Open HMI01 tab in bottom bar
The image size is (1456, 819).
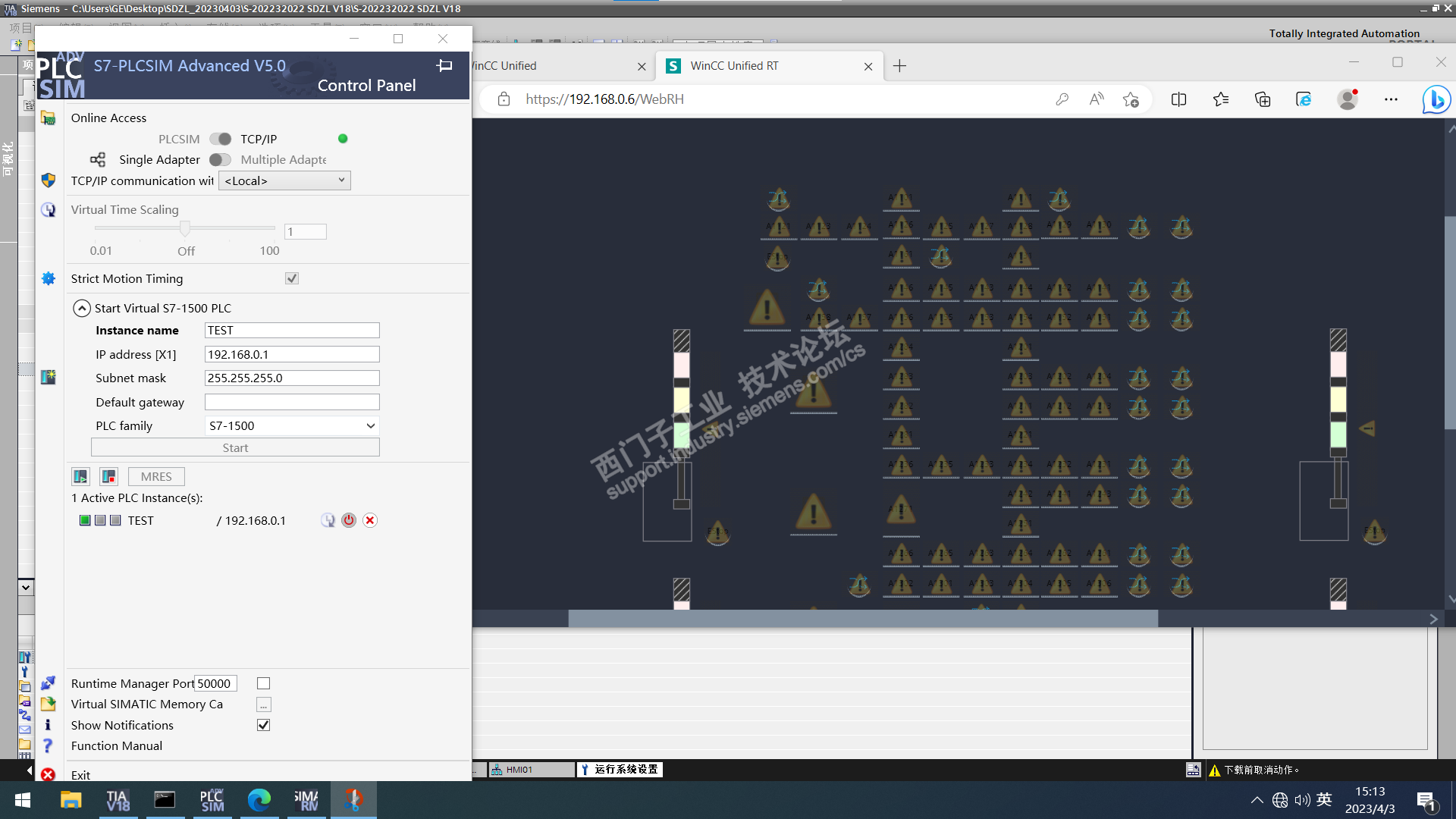click(520, 770)
